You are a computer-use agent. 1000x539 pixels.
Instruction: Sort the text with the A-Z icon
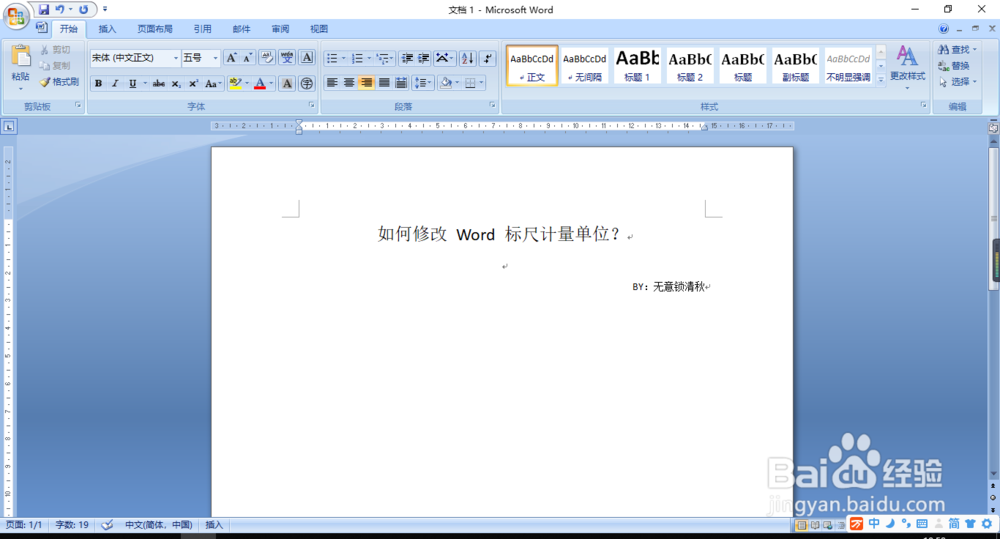click(467, 59)
